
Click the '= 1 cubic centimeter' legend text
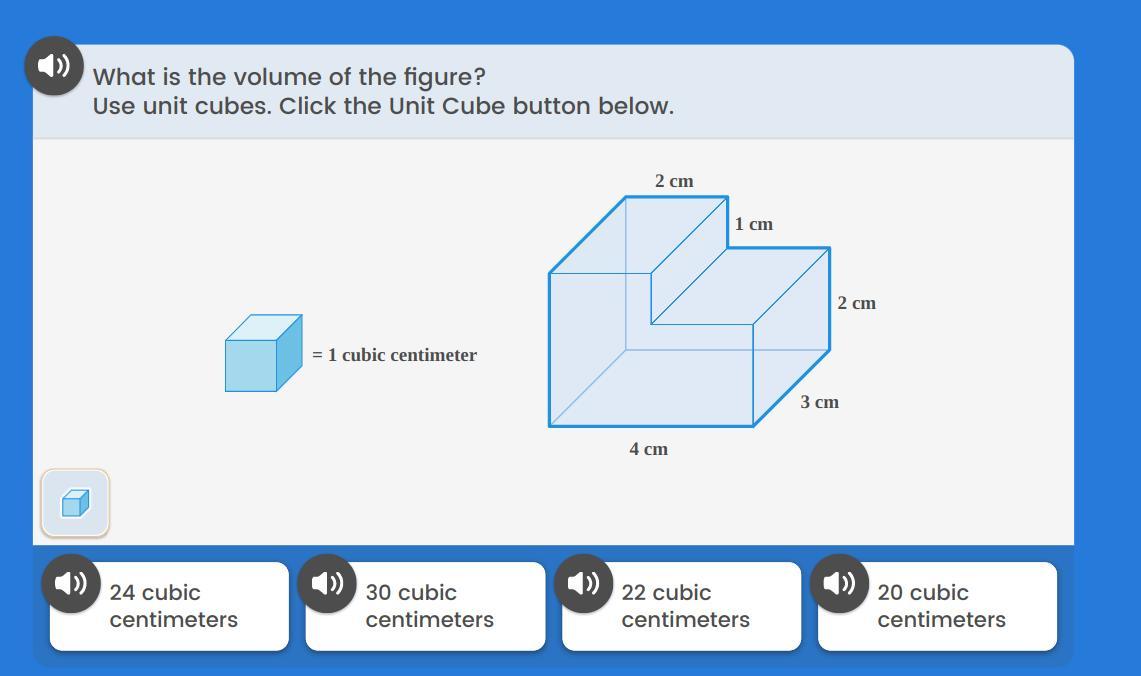[x=394, y=355]
